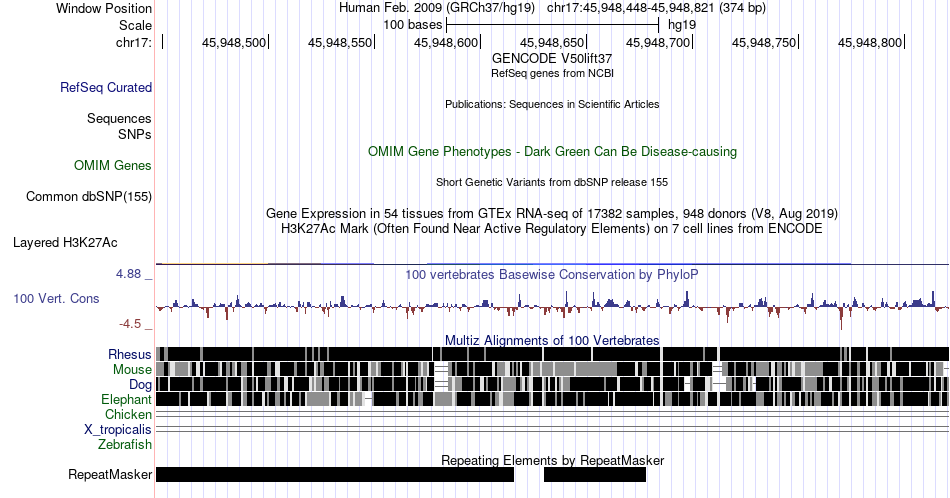Screen dimensions: 950x498
Task: Click the -4.5 PhyloP lower scale value
Action: pyautogui.click(x=130, y=324)
